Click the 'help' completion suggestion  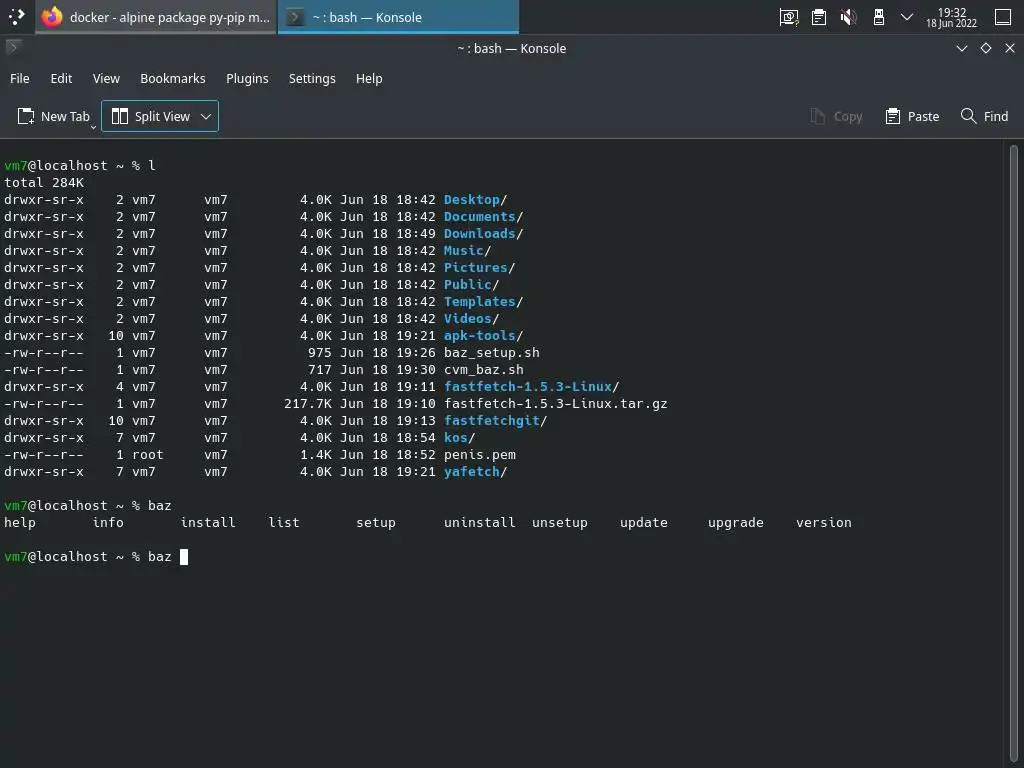tap(20, 522)
